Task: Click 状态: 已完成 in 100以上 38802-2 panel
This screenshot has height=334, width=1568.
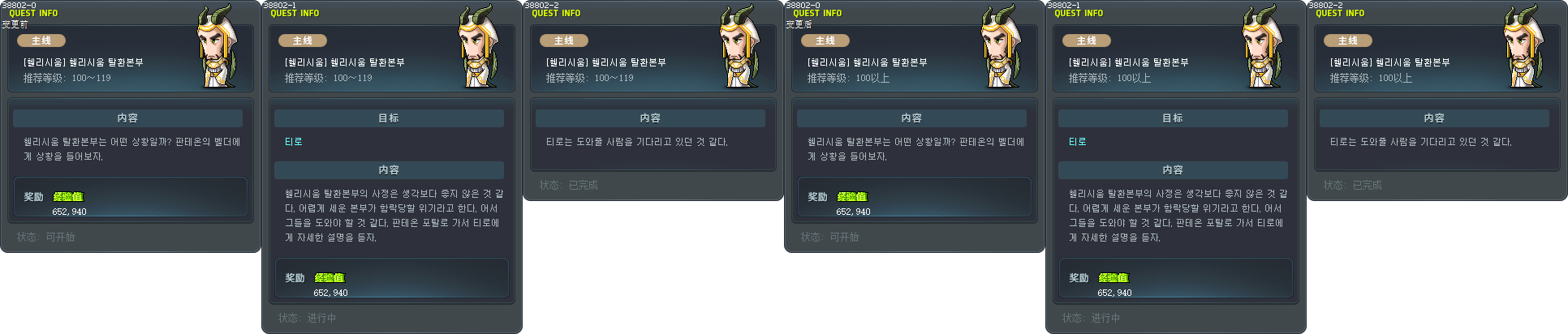Action: click(x=1352, y=186)
